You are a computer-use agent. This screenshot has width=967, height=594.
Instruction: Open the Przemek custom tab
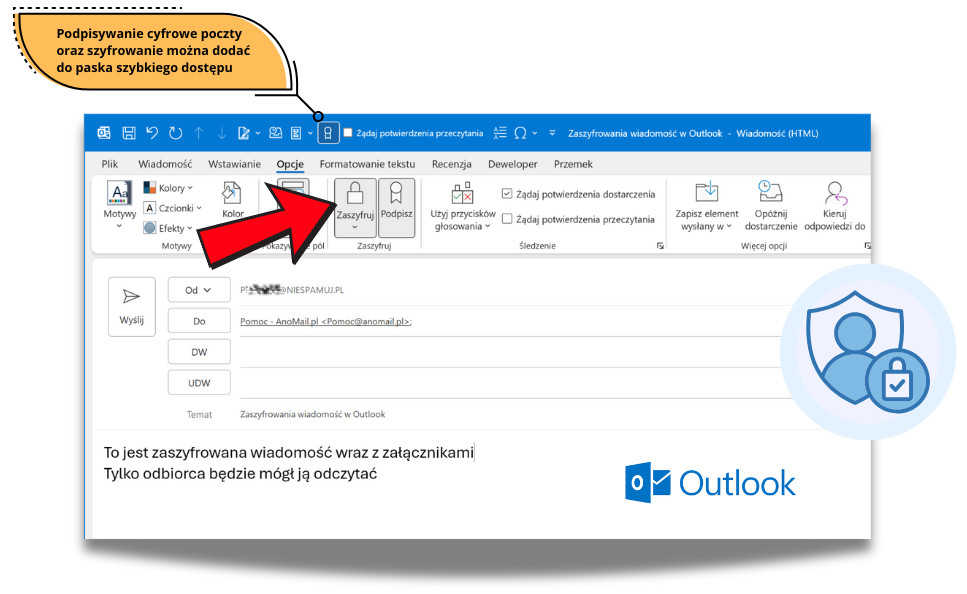573,164
